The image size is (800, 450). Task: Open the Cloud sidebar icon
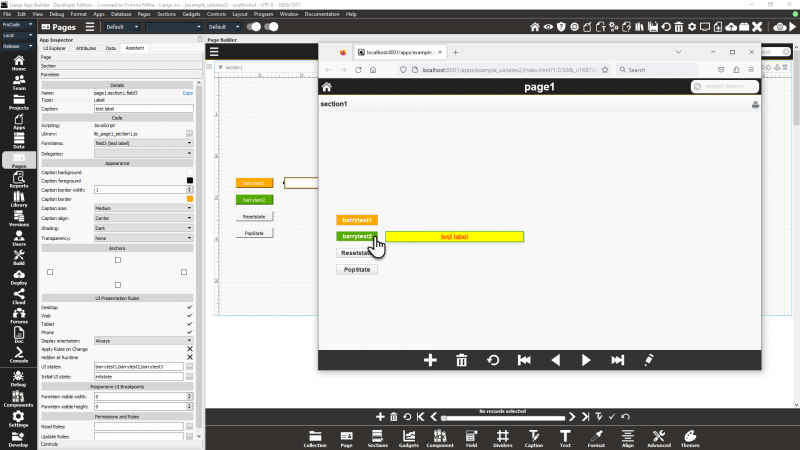click(x=19, y=296)
